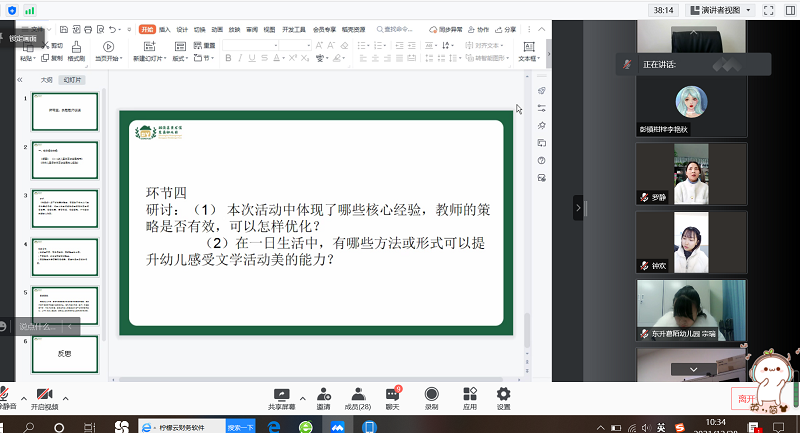The height and width of the screenshot is (433, 800).
Task: Switch to the 插入 (Insert) ribbon tab
Action: tap(165, 30)
